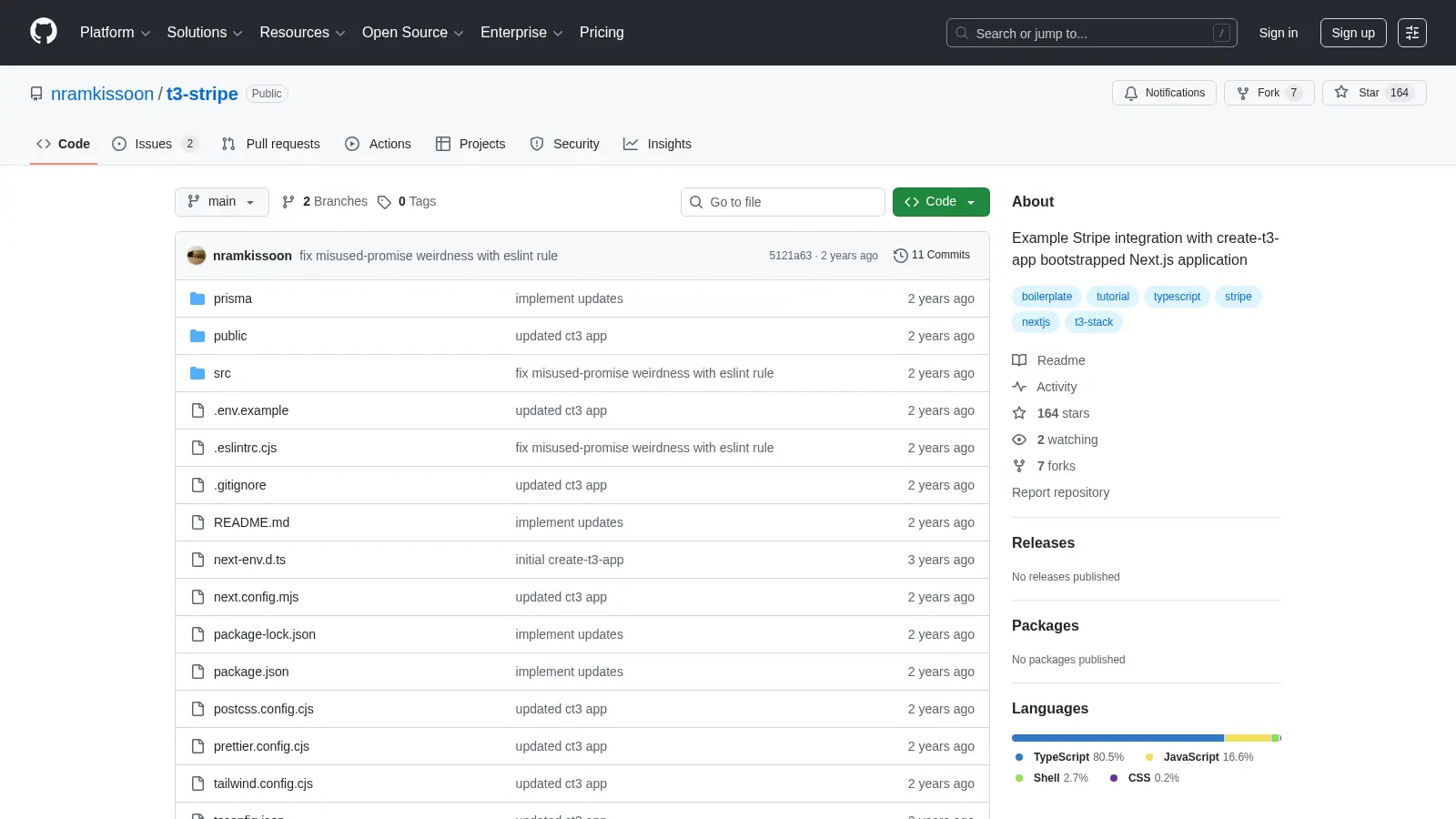Switch to the Actions tab
Viewport: 1456px width, 819px height.
pos(379,144)
